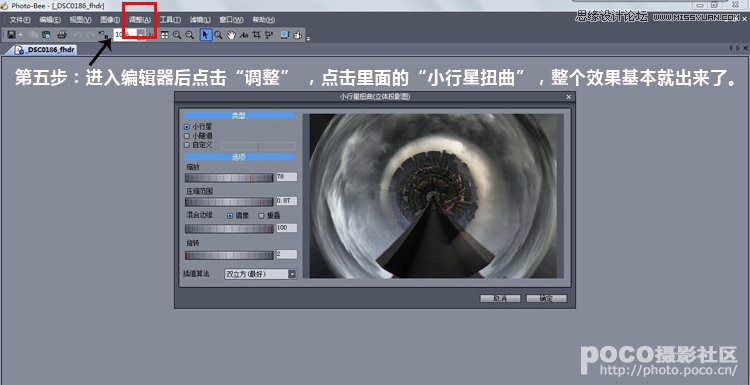Click the last icon in the toolbar row
Screen dimensions: 750x385
[x=298, y=34]
